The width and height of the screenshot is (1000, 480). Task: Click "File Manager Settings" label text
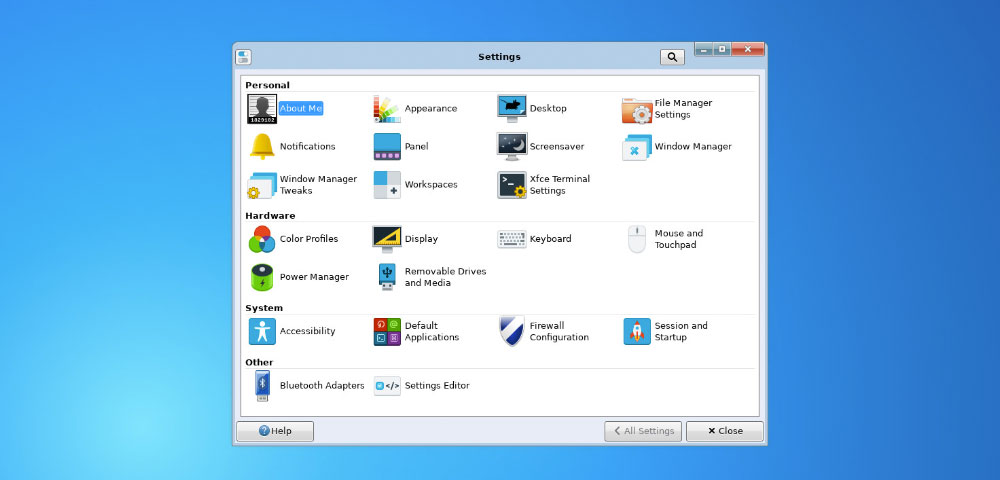[683, 109]
